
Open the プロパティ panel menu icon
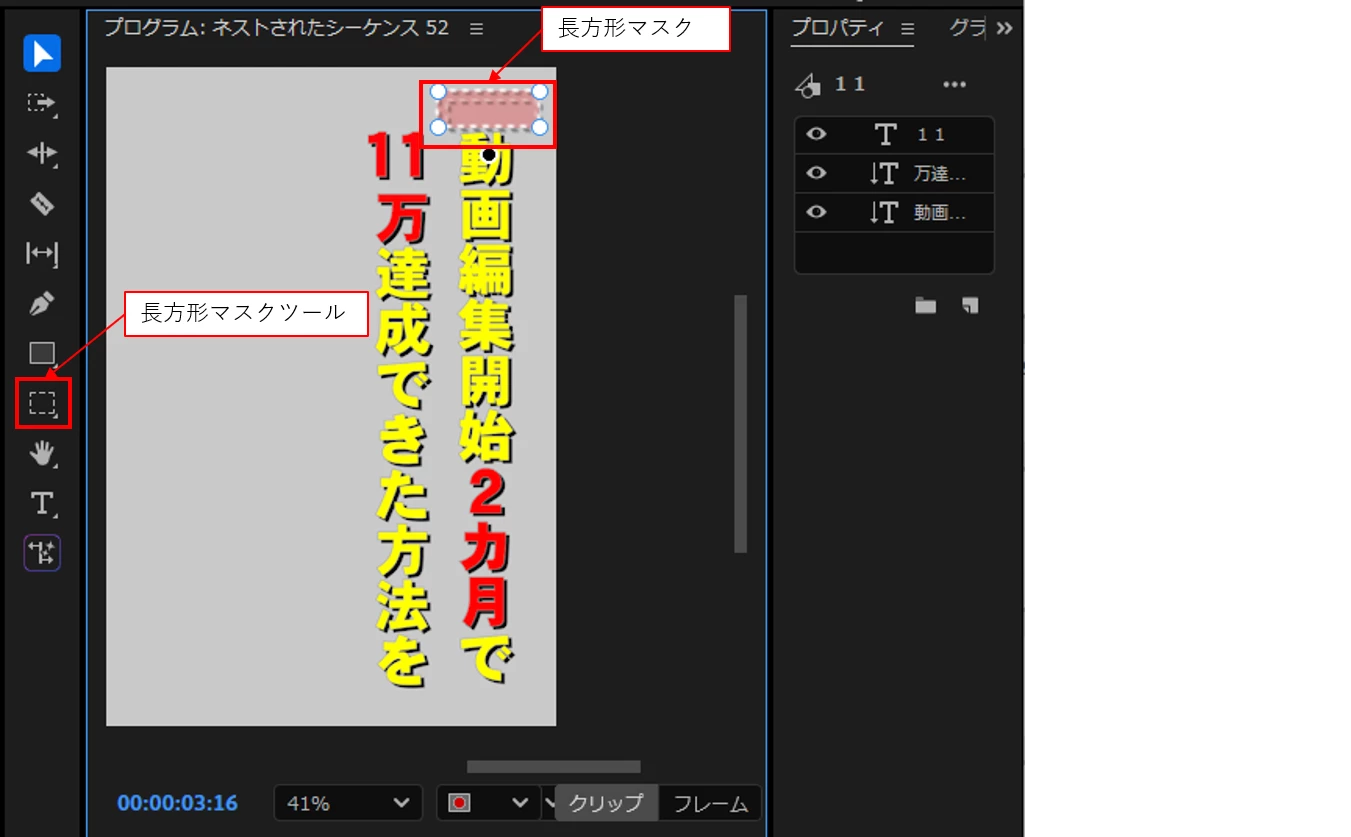click(907, 28)
